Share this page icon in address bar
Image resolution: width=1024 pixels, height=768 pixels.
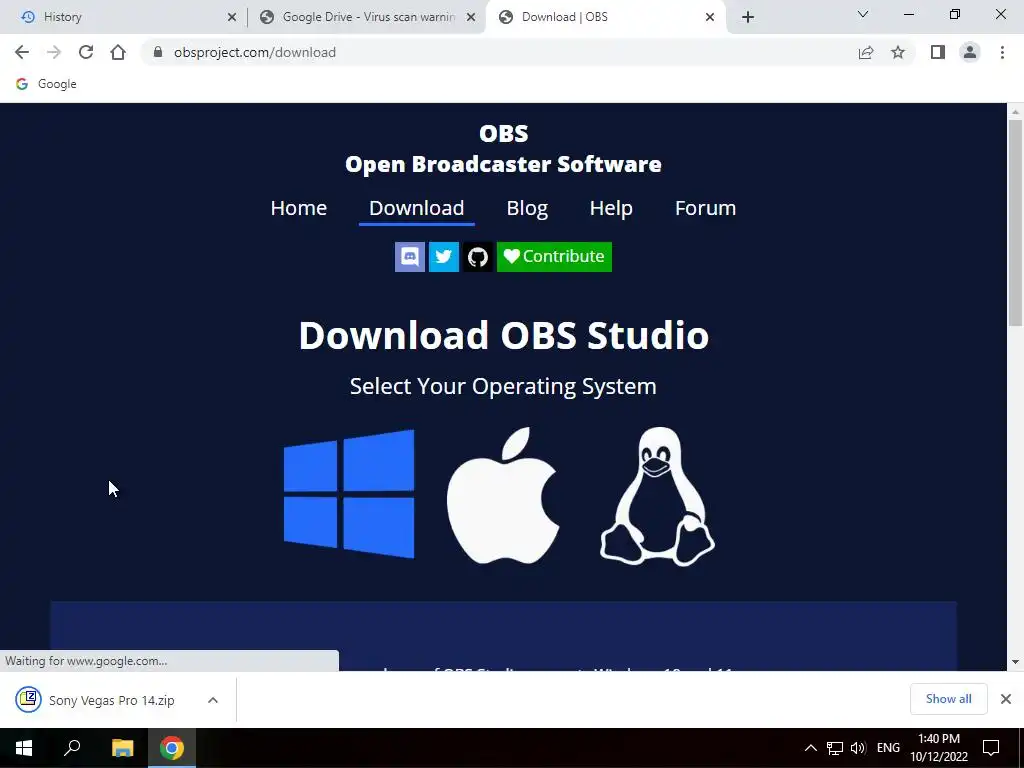(x=866, y=52)
